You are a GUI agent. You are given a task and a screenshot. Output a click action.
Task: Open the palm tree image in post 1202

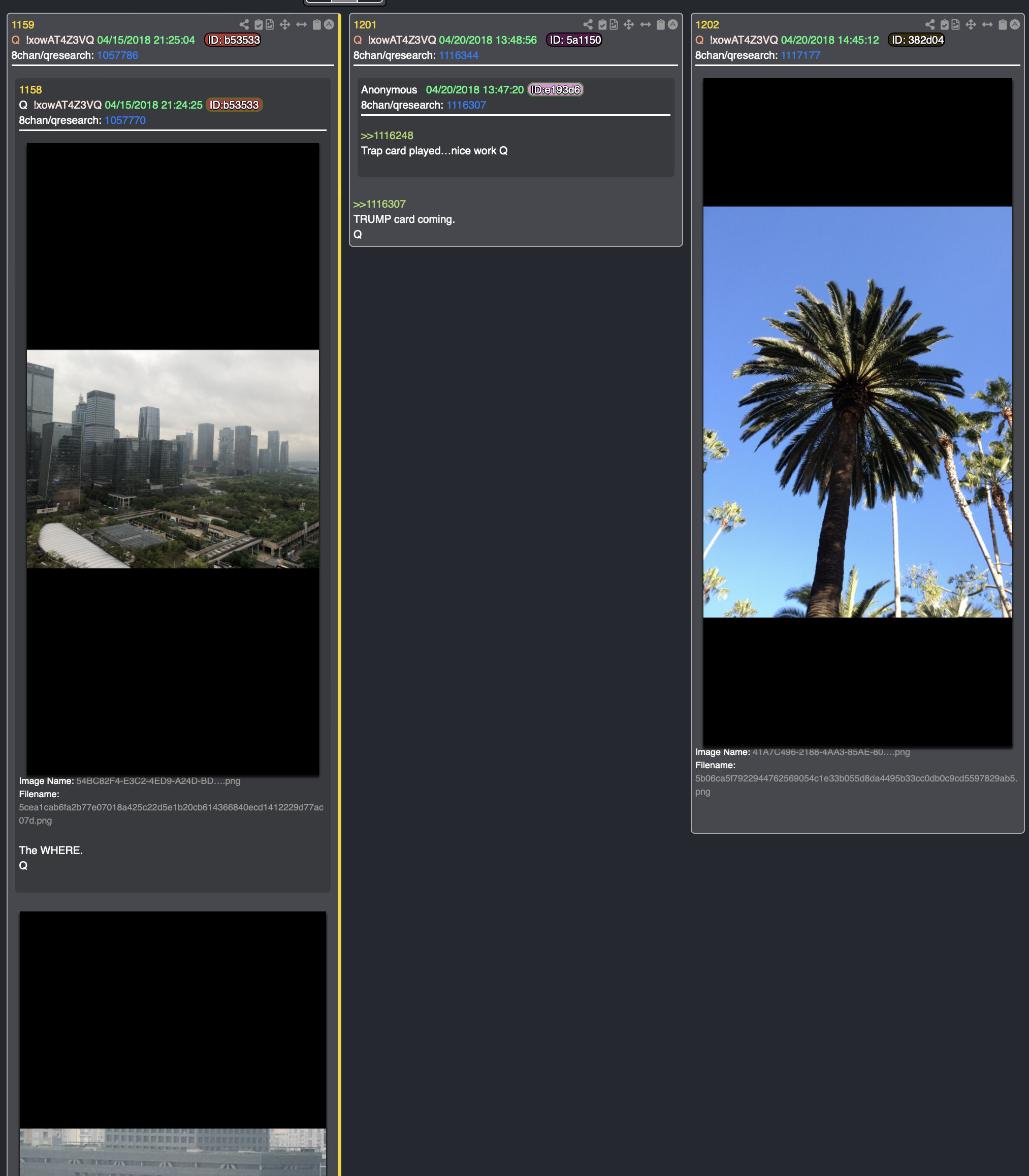click(858, 412)
